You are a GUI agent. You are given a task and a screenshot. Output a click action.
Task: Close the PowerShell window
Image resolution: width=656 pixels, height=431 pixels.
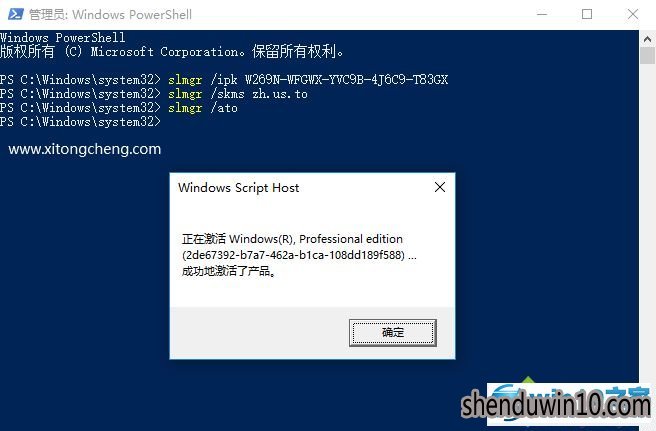(x=633, y=14)
